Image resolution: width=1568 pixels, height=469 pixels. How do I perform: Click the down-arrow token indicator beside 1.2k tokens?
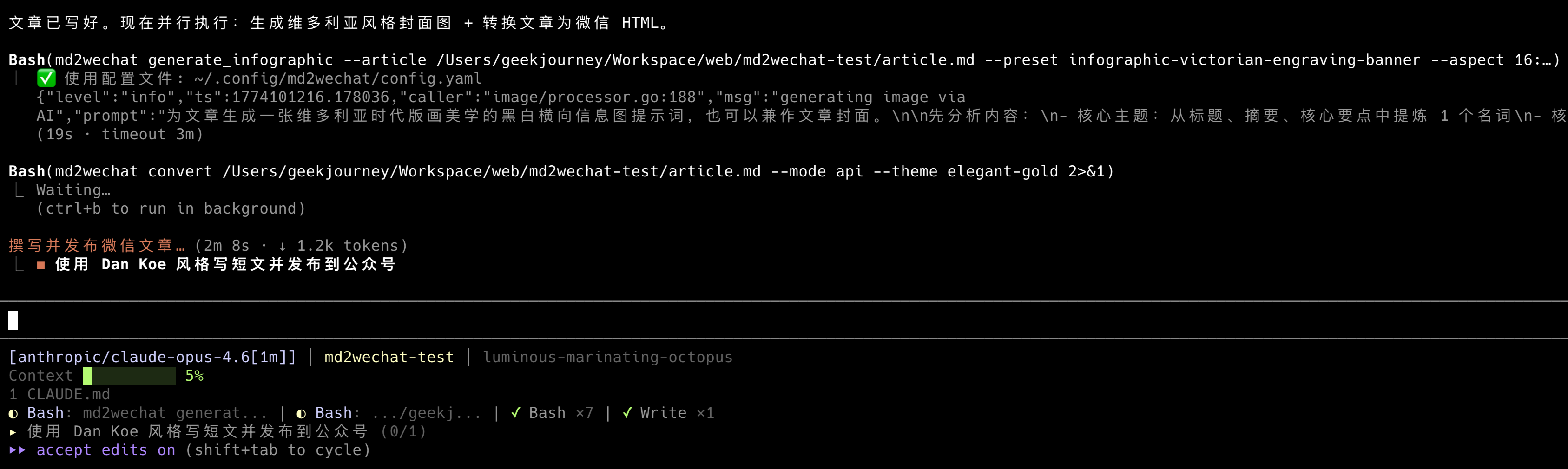[x=283, y=247]
